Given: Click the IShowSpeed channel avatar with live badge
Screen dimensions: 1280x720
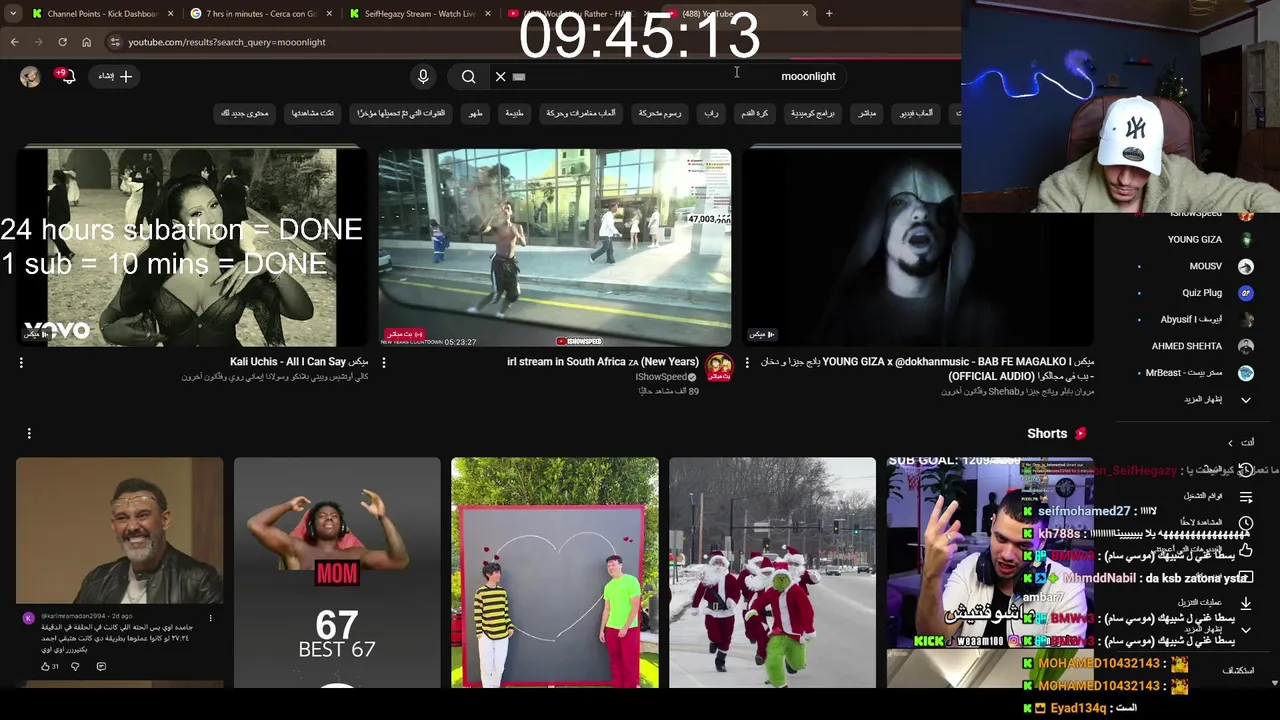Looking at the screenshot, I should pos(719,367).
